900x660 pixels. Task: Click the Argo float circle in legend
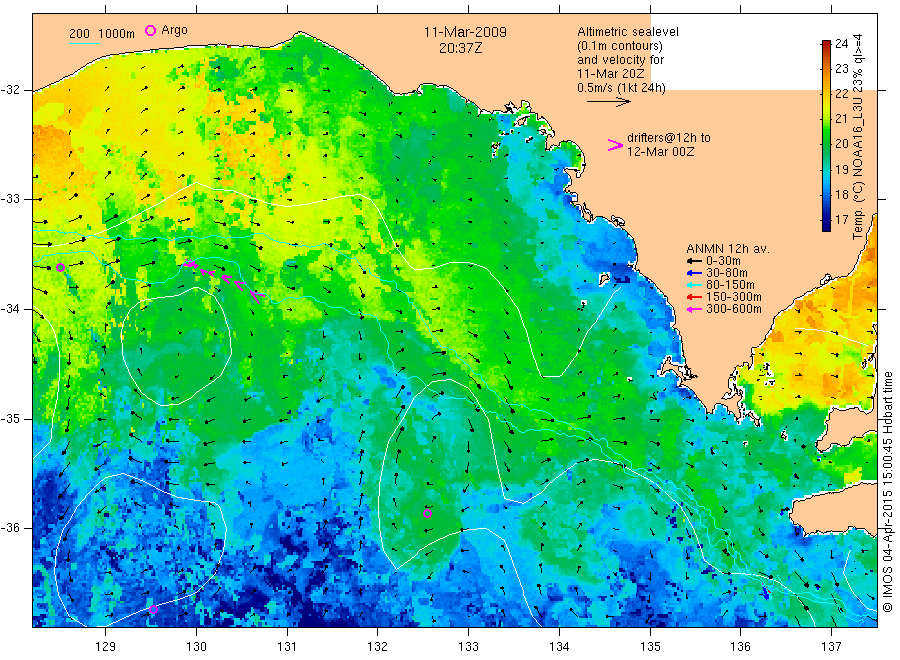pyautogui.click(x=150, y=30)
